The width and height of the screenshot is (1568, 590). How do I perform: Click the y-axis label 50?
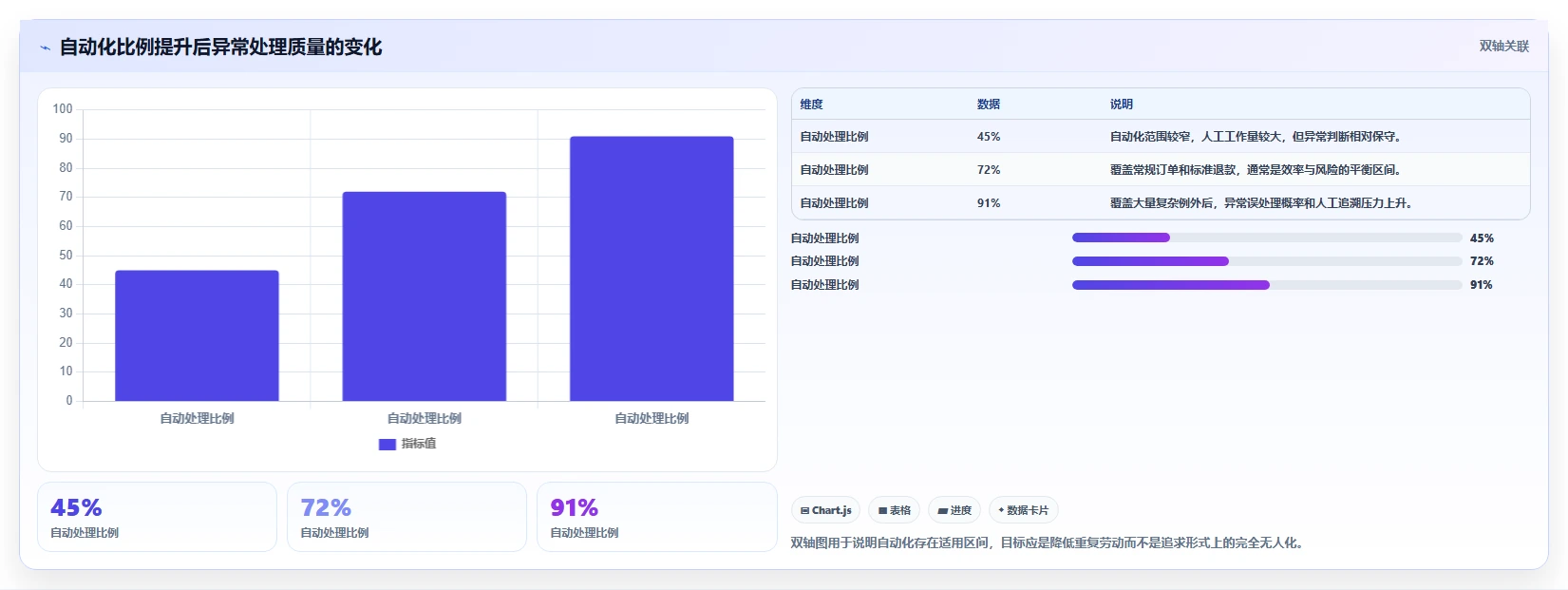click(66, 256)
